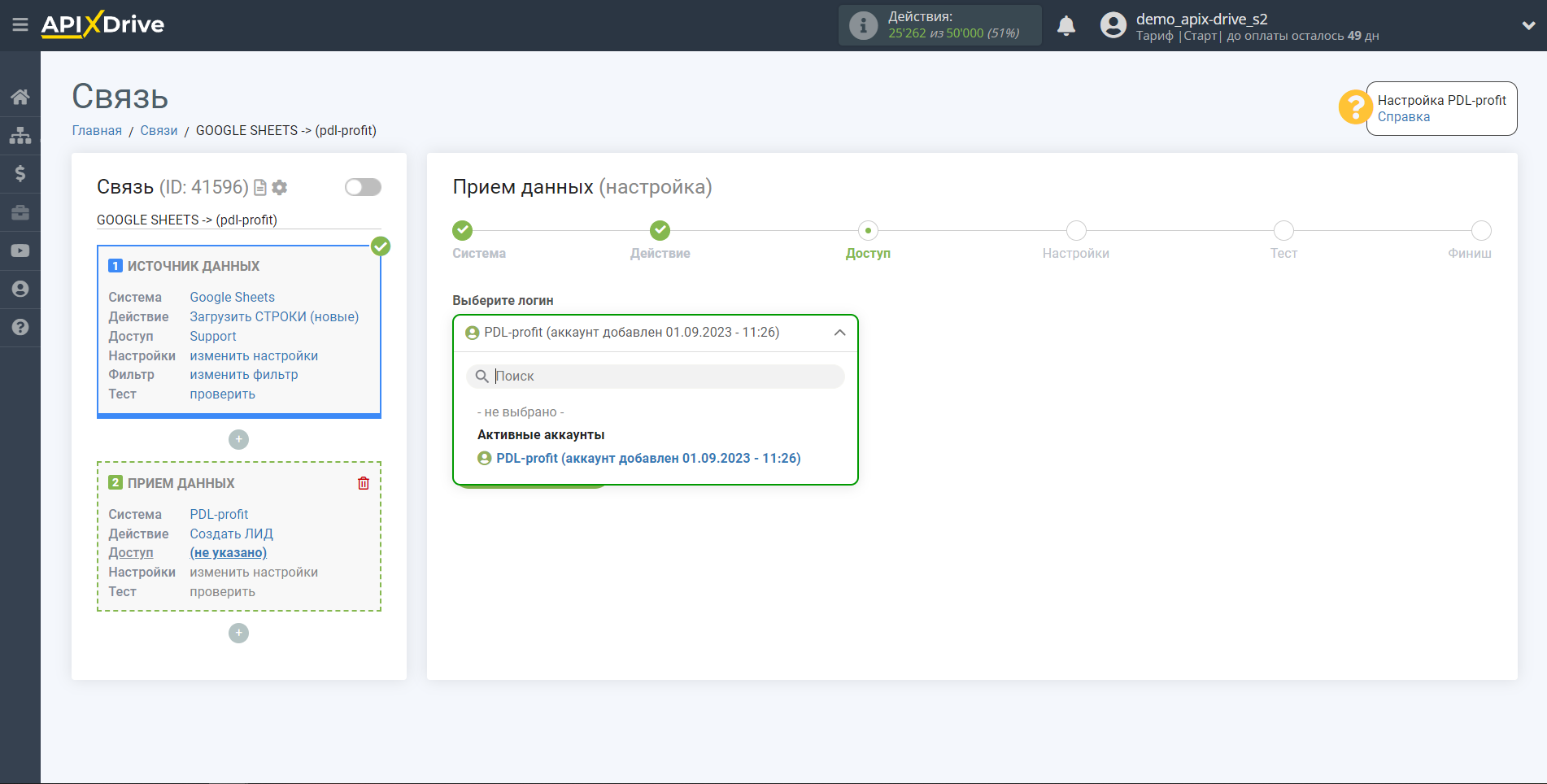Open the billing dollar sidebar icon
Screen dimensions: 1547x784
pos(20,173)
